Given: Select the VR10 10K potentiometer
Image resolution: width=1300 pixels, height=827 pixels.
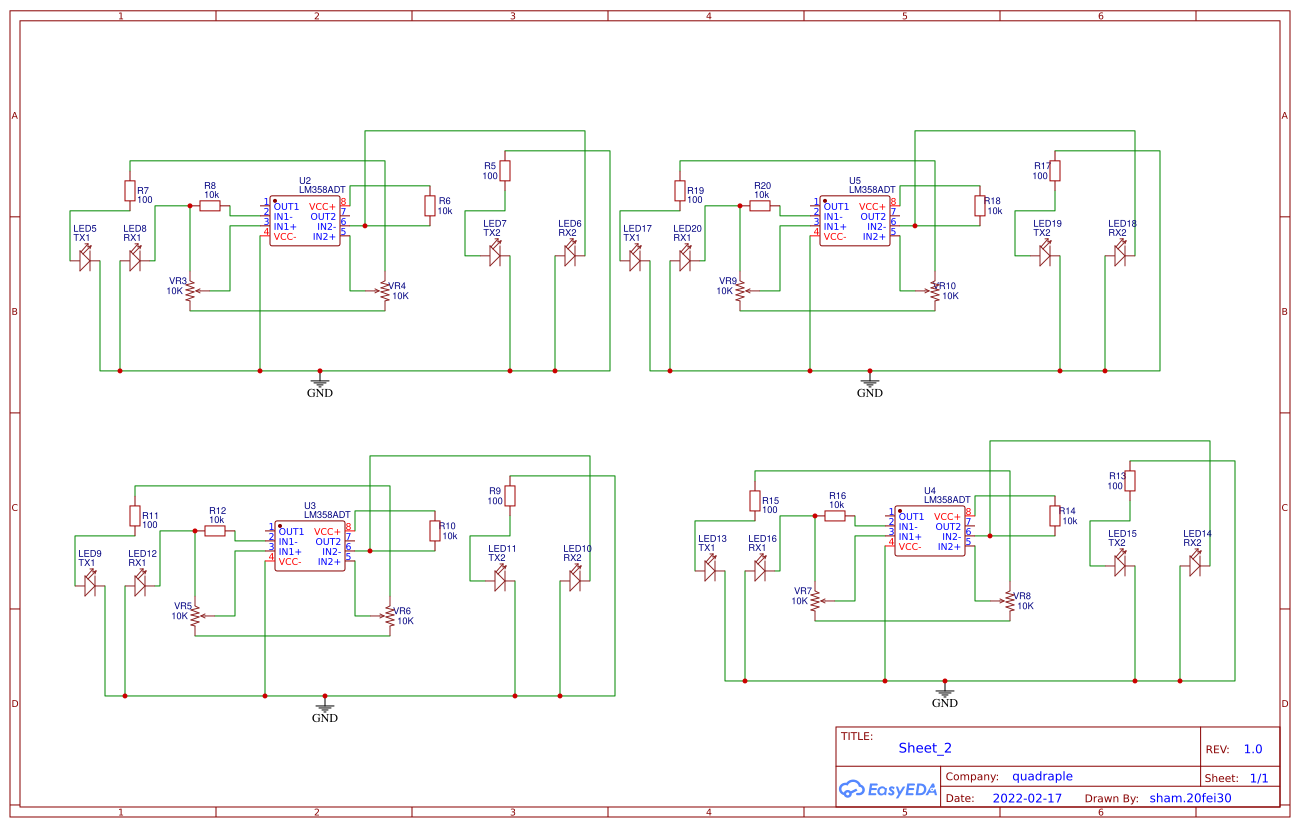Looking at the screenshot, I should pos(935,291).
